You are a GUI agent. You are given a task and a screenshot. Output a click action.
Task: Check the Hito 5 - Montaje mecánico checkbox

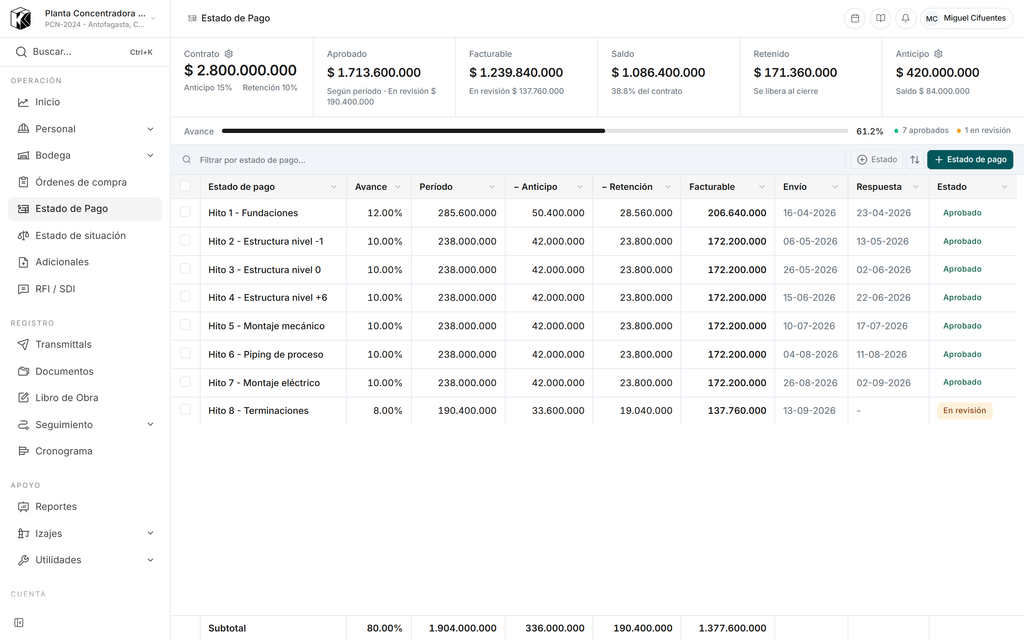[x=185, y=325]
